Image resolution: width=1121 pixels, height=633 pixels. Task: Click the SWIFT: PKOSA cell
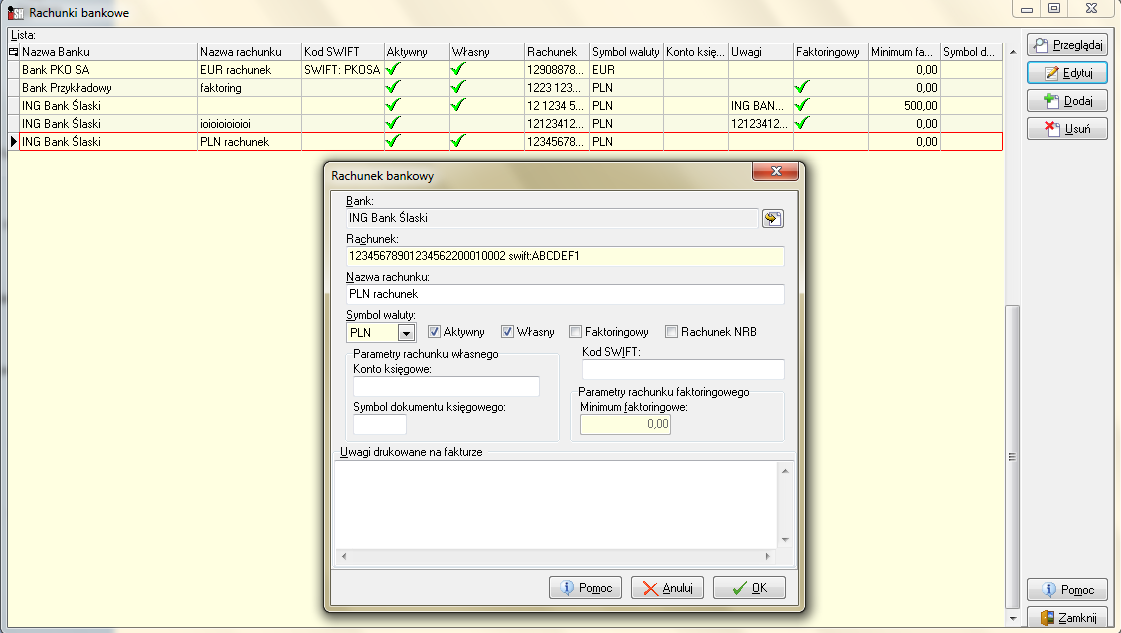[342, 69]
